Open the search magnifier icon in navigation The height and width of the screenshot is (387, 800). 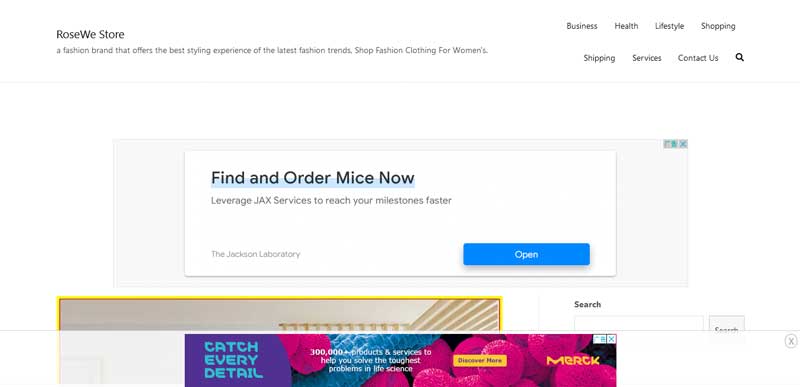[x=739, y=57]
